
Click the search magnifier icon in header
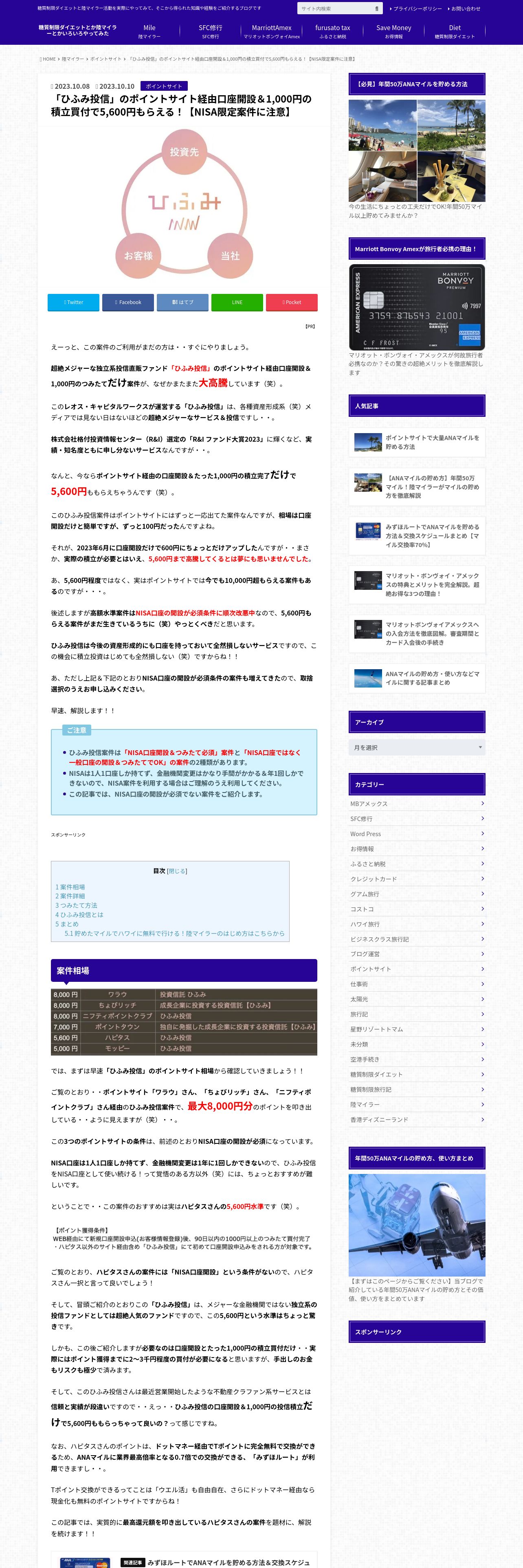(376, 9)
